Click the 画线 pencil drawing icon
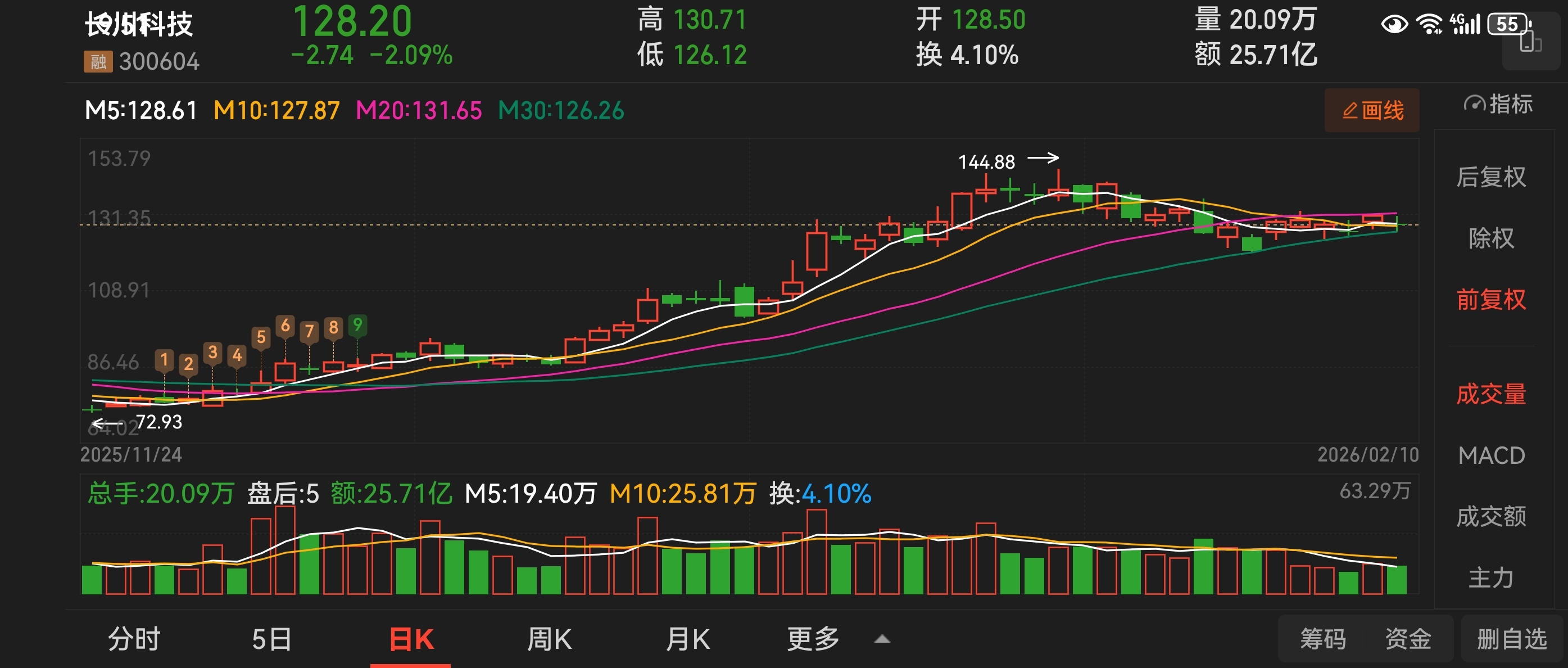The image size is (1568, 668). click(x=1350, y=111)
